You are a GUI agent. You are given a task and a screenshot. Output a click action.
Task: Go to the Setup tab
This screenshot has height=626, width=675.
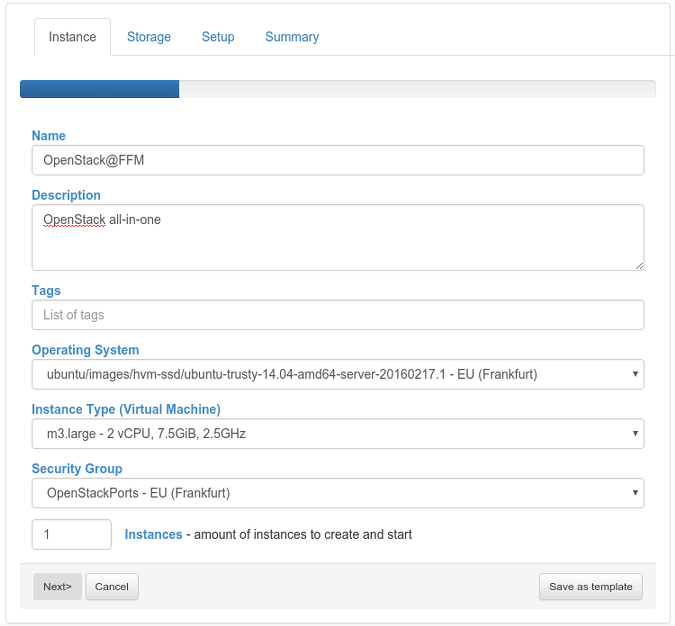point(218,37)
